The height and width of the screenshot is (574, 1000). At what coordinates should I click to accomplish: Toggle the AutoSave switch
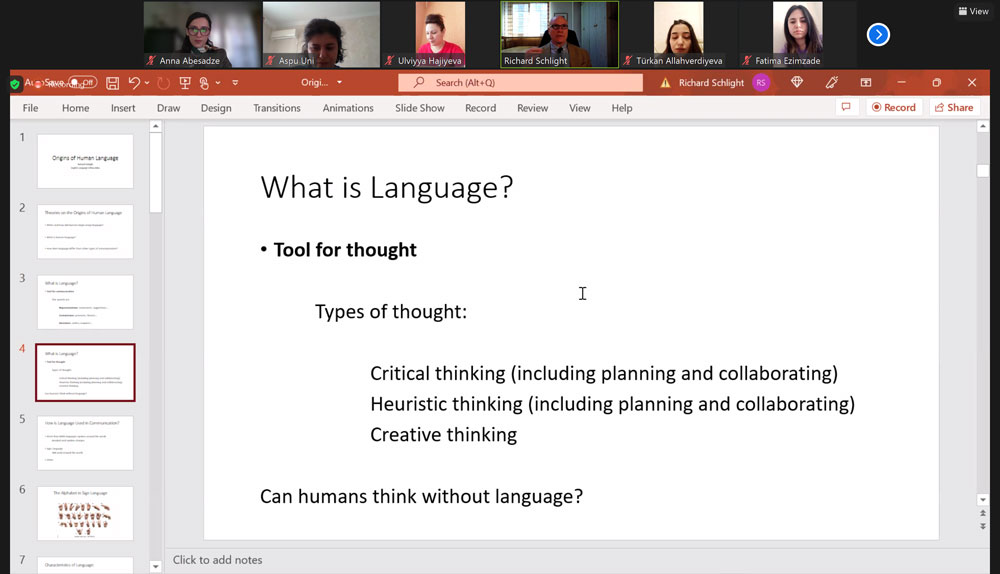pyautogui.click(x=82, y=83)
